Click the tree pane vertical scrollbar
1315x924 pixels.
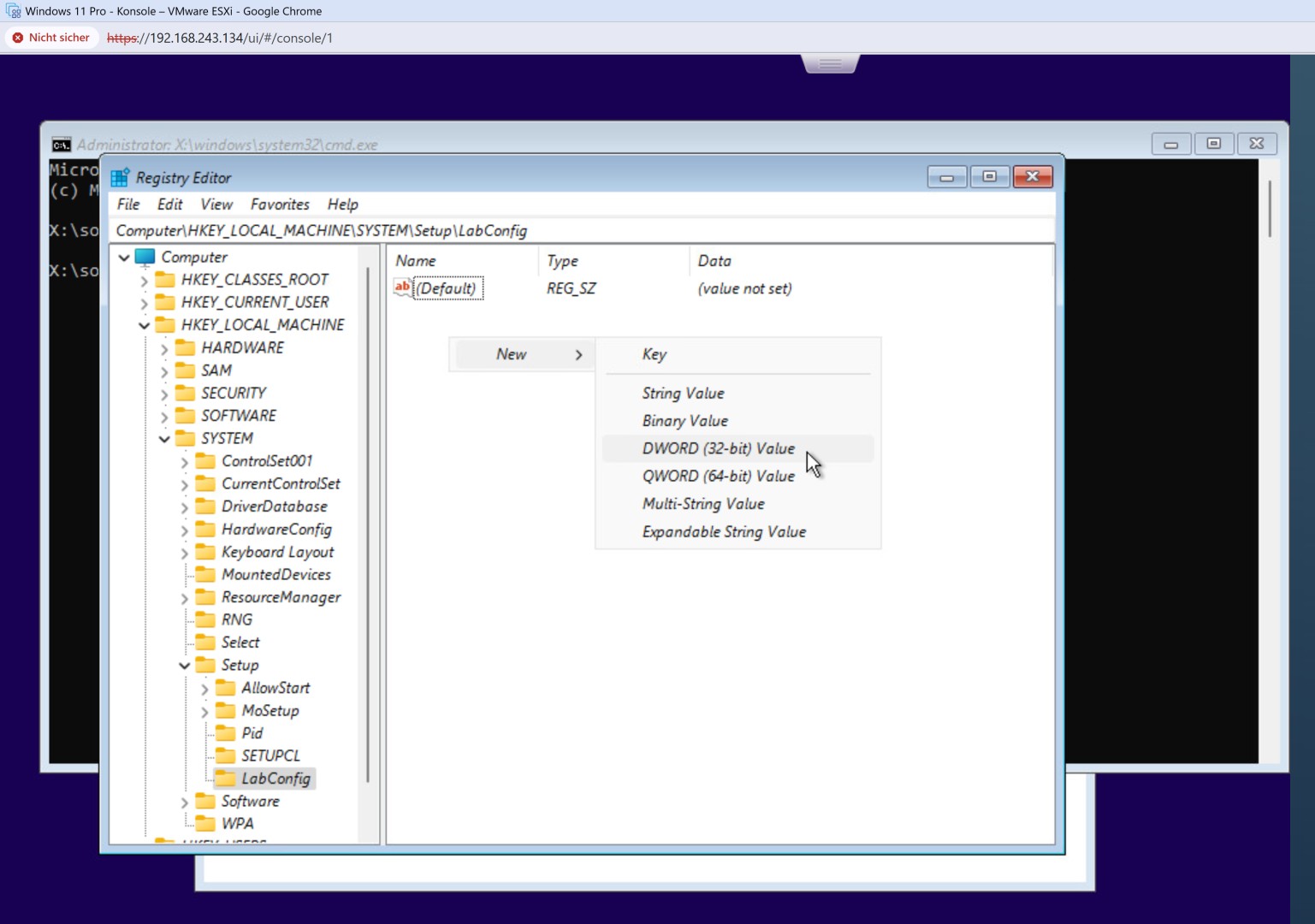369,524
